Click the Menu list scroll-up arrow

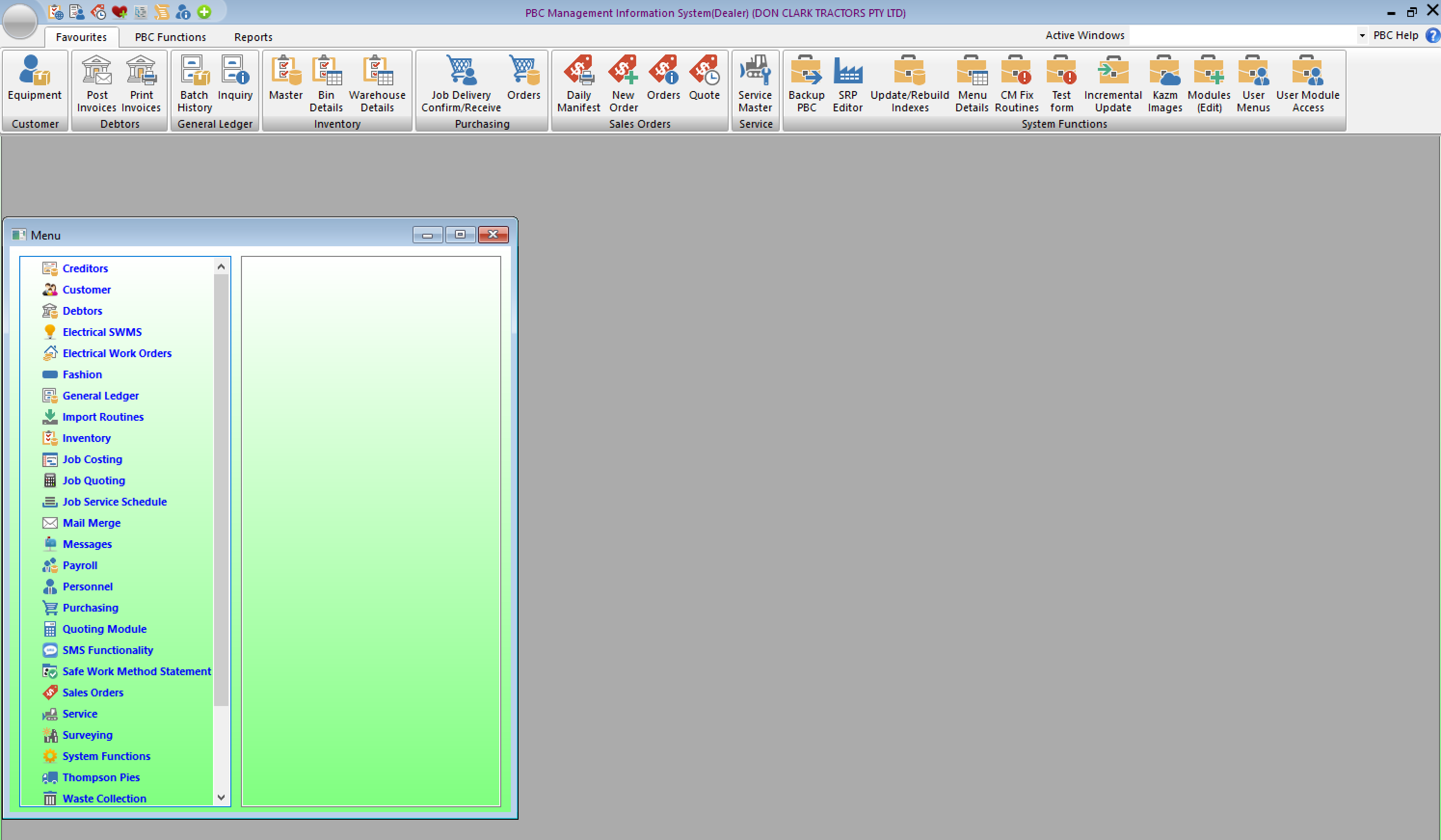(221, 267)
